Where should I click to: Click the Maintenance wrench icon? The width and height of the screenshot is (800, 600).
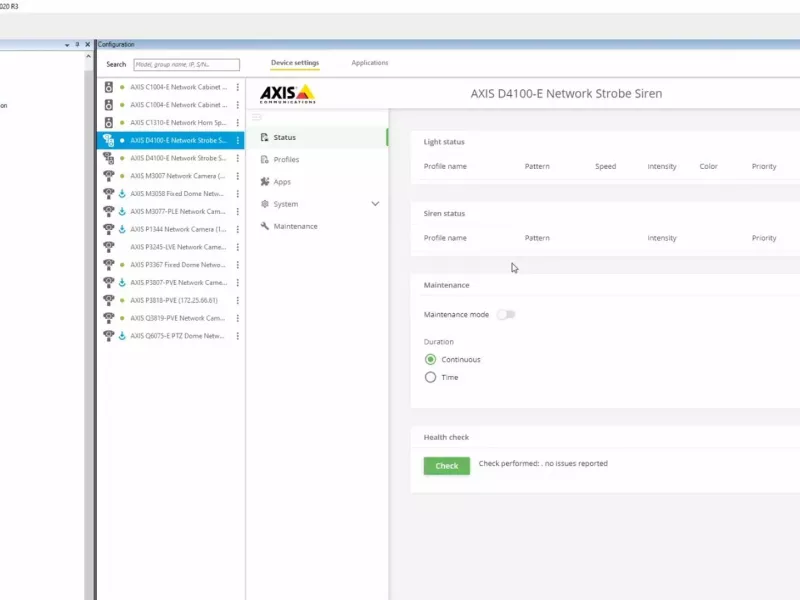coord(264,226)
